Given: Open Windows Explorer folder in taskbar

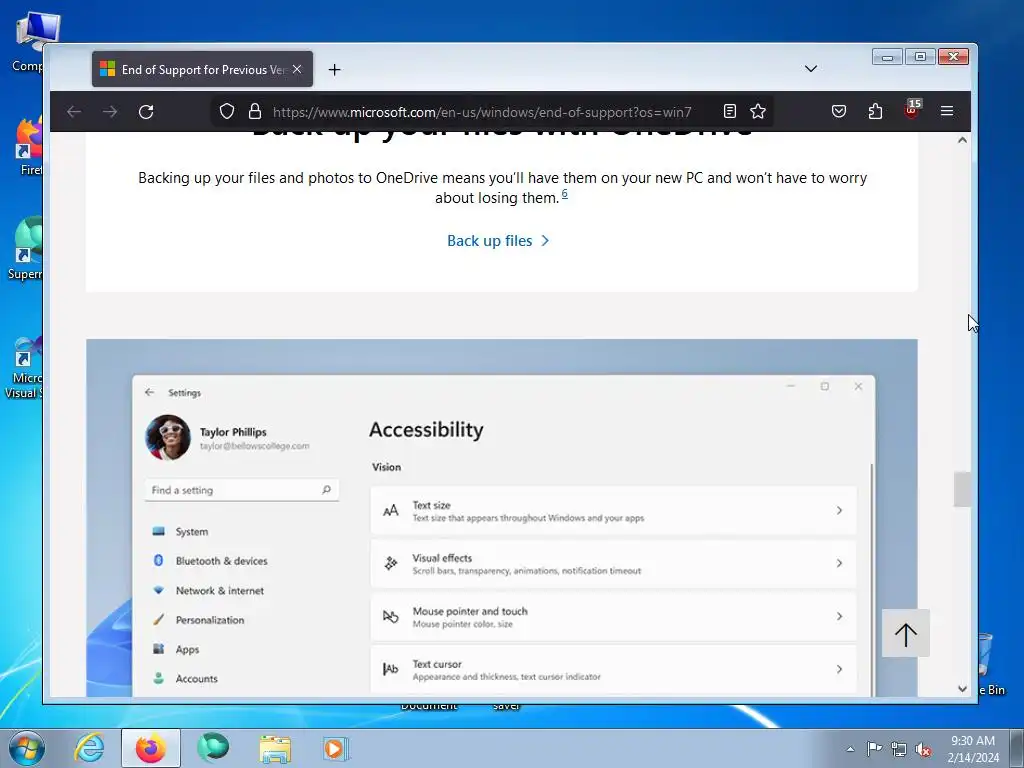Looking at the screenshot, I should (275, 748).
